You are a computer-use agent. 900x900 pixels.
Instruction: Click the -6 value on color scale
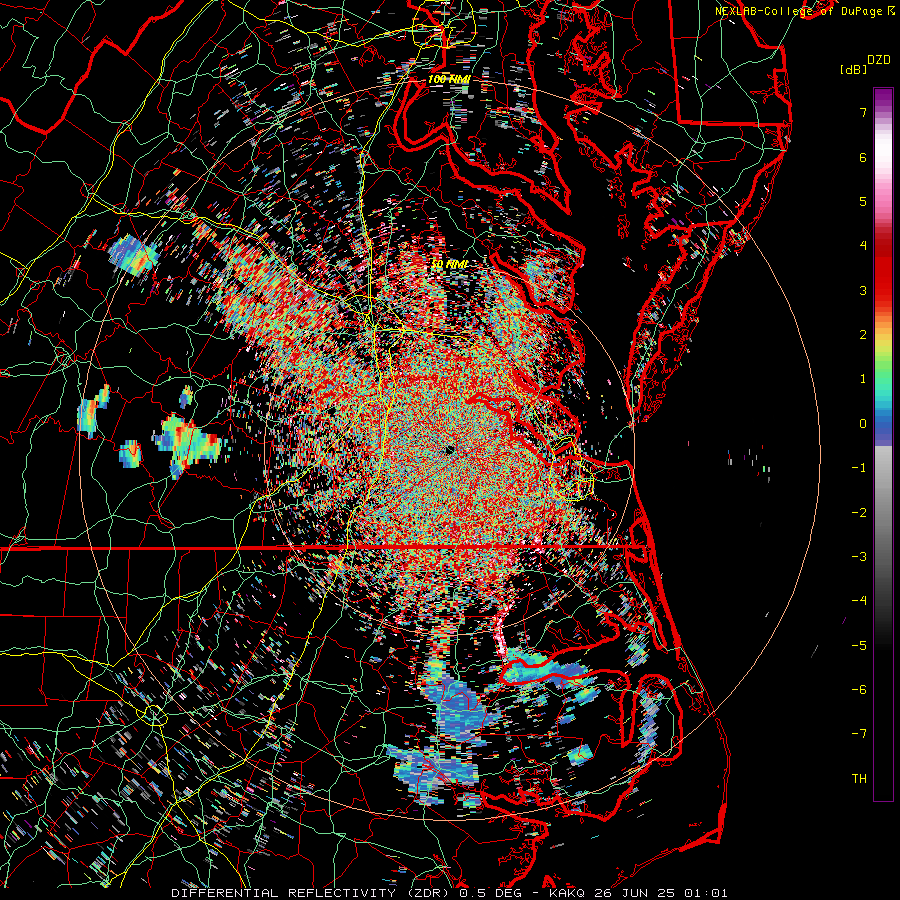[859, 689]
